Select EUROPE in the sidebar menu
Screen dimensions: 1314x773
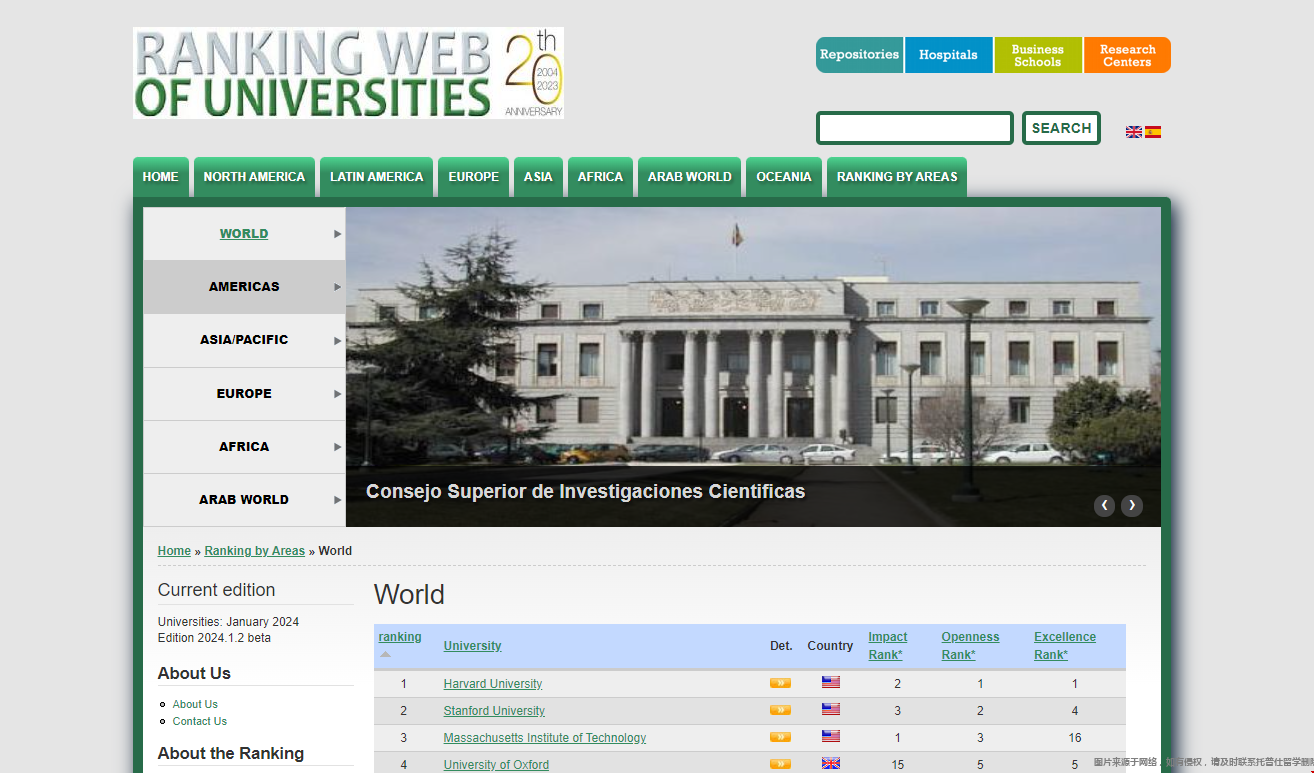(x=244, y=394)
